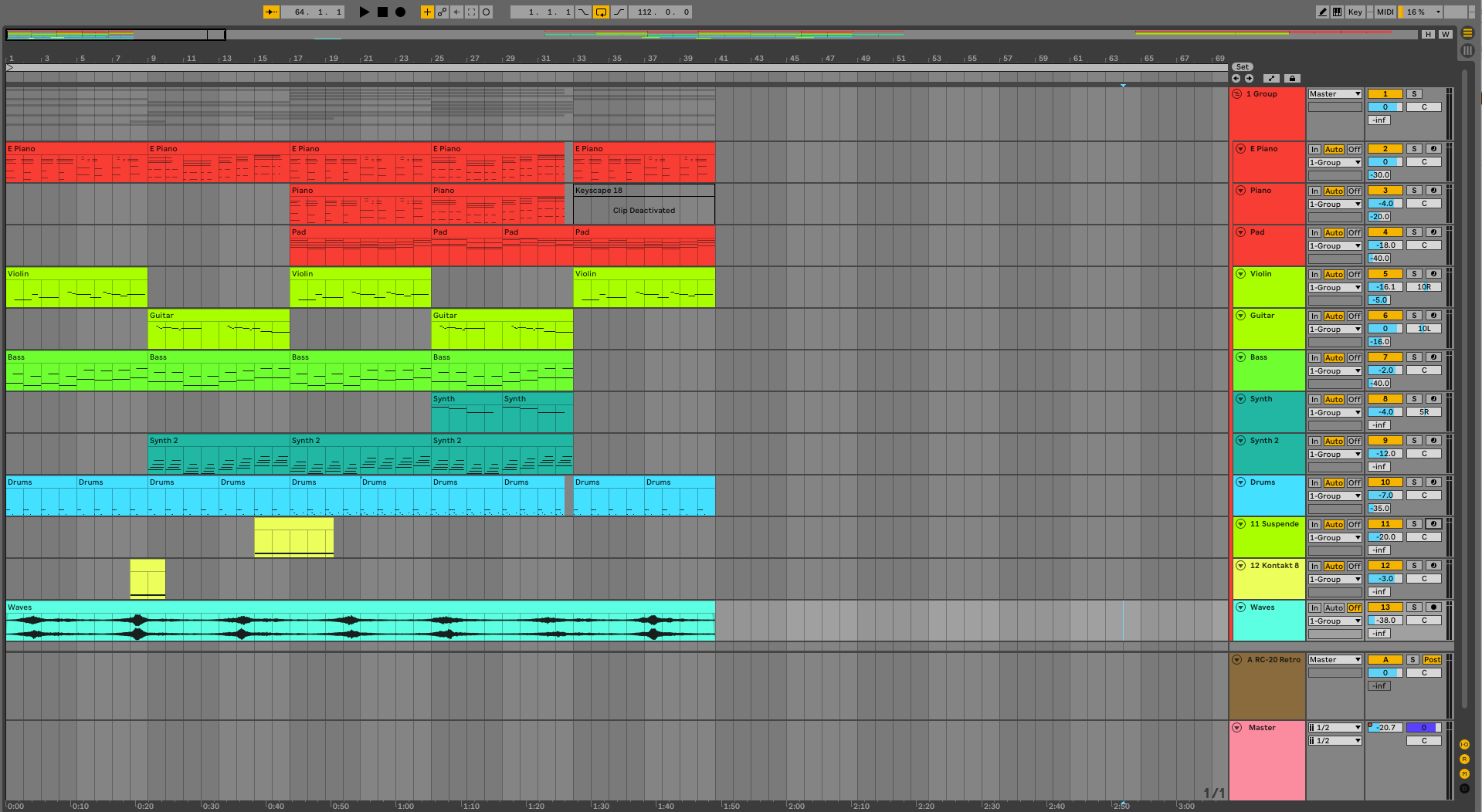Stop playback with the Stop button
Viewport: 1482px width, 812px height.
382,12
